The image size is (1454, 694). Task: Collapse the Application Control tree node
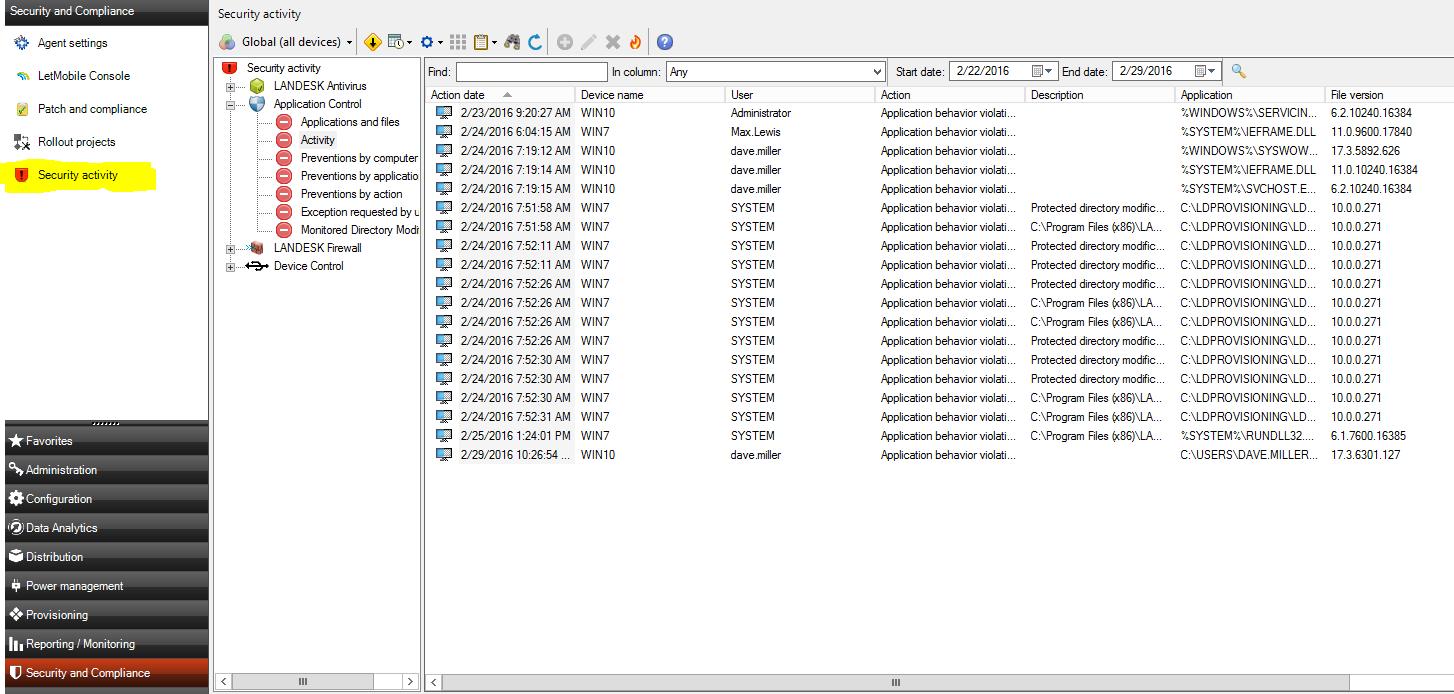tap(230, 105)
